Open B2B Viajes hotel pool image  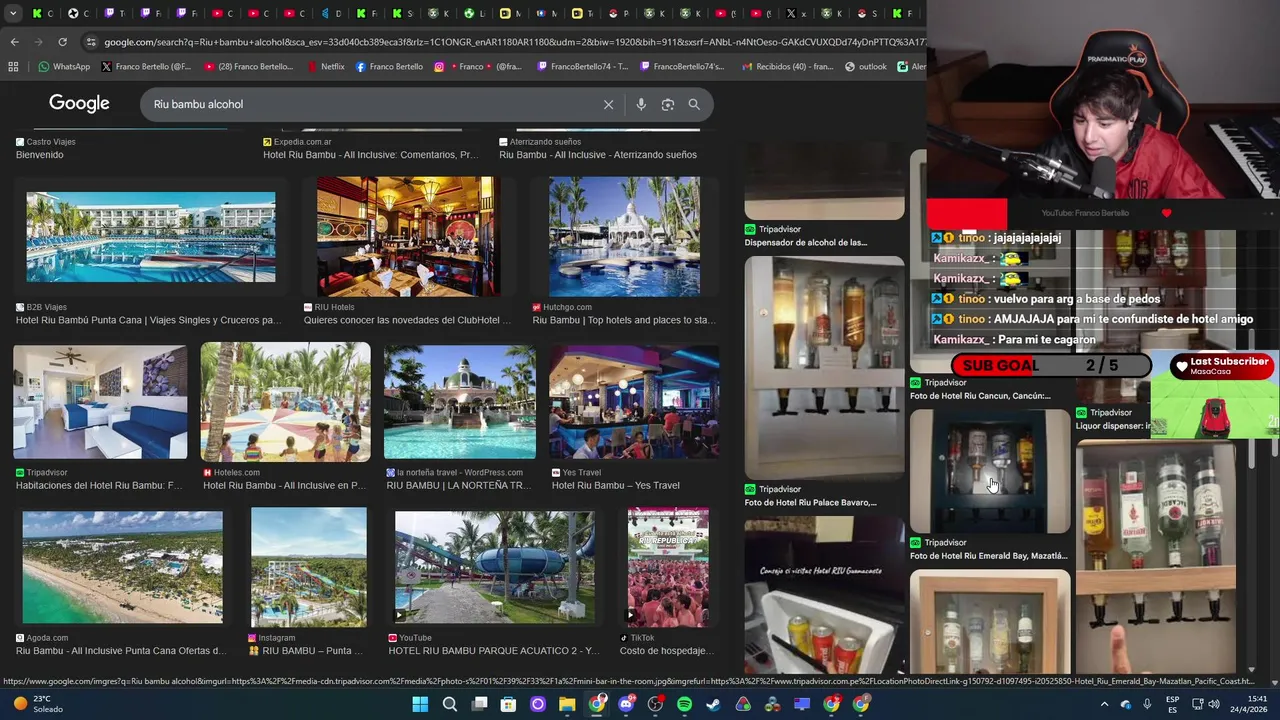pos(151,237)
